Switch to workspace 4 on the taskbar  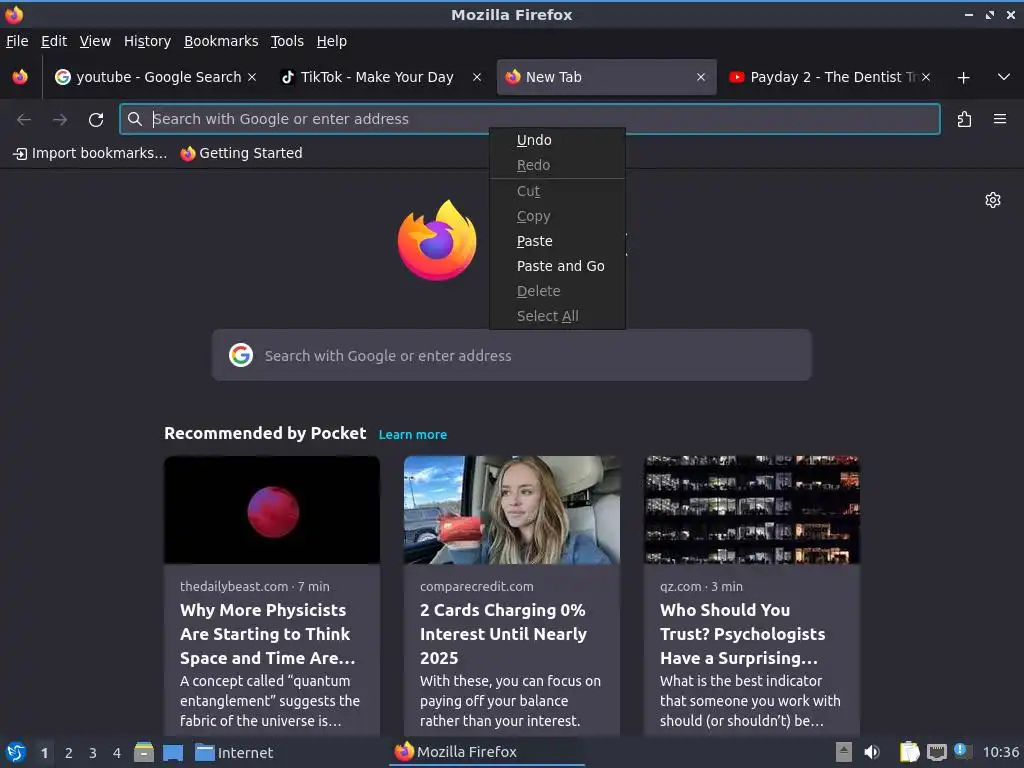click(117, 753)
